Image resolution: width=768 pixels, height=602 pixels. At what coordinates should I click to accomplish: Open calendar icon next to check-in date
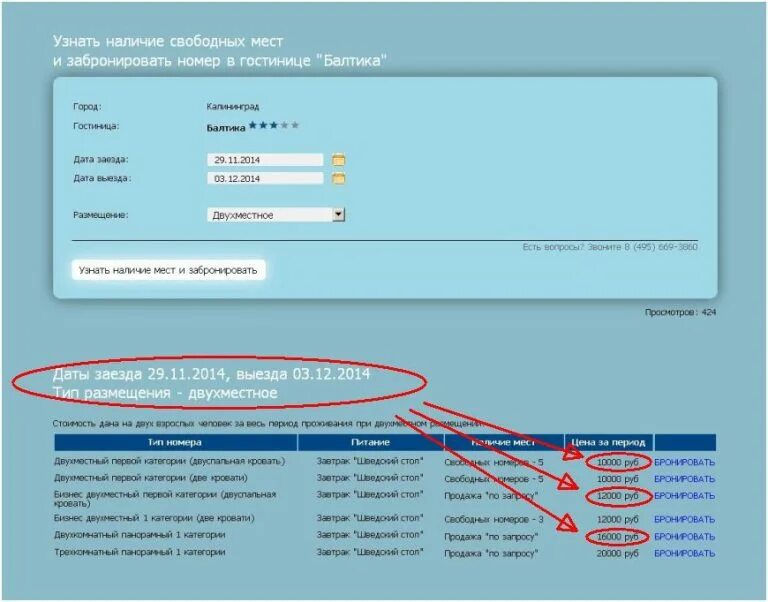(x=338, y=160)
